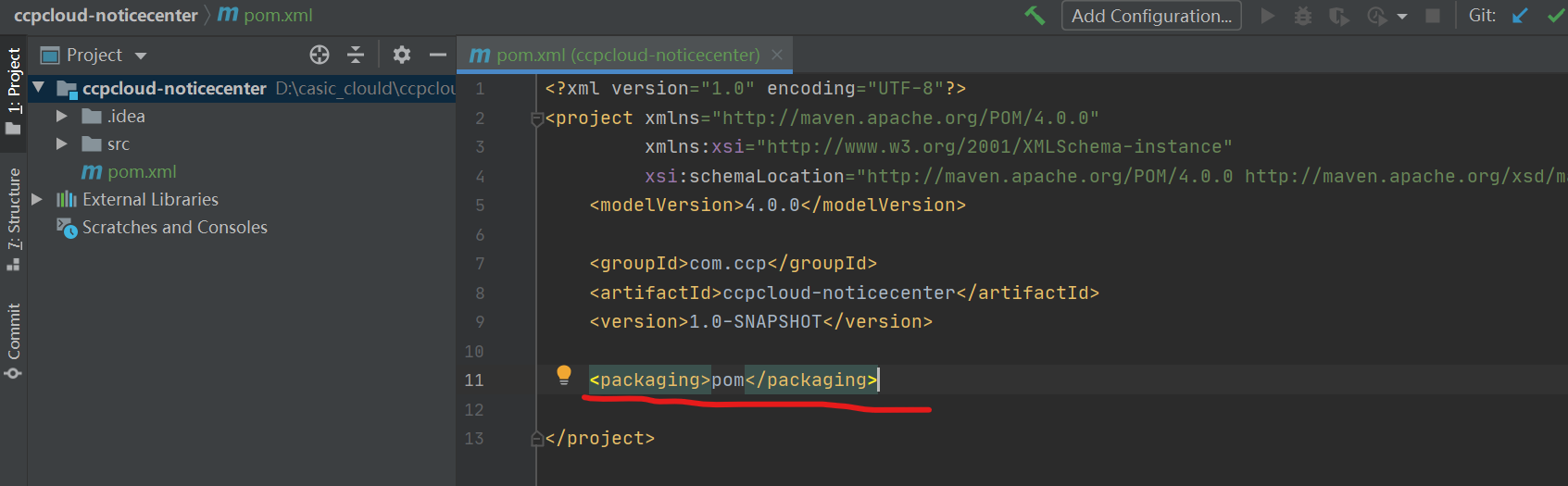Place cursor in packaging pom line
The image size is (1568, 486).
[x=734, y=380]
